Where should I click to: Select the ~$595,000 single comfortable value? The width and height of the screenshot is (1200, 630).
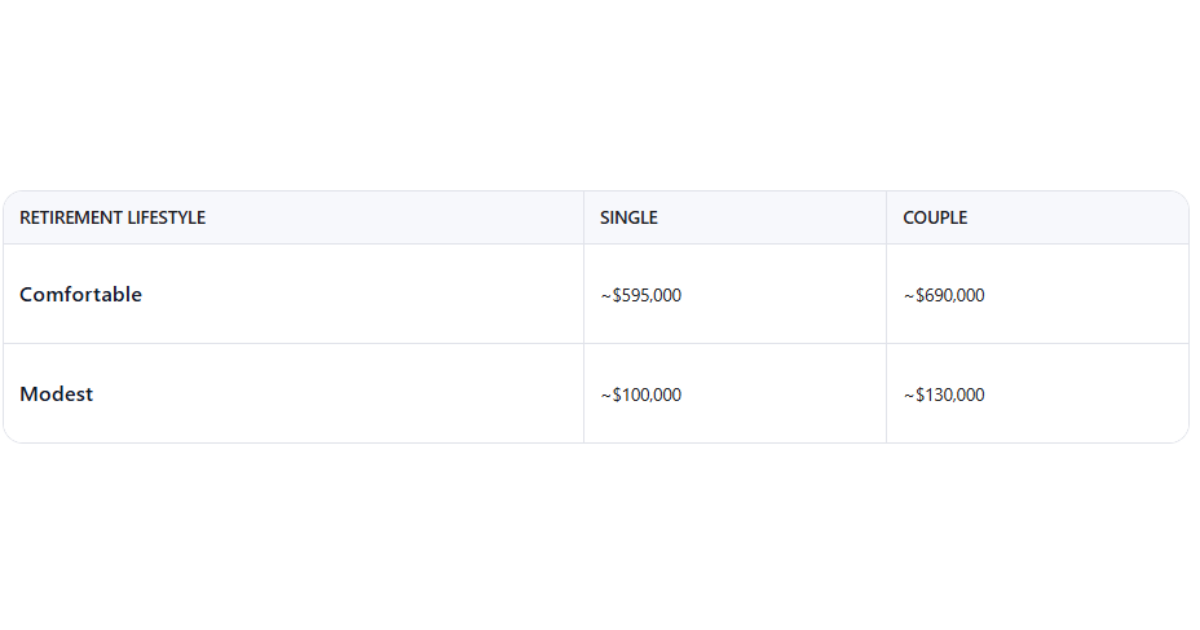641,295
